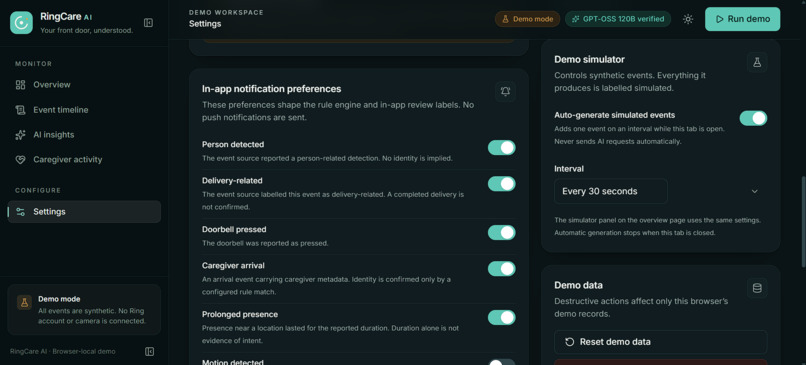Click the Auto-generate simulated events label
Image resolution: width=806 pixels, height=365 pixels.
pos(615,115)
